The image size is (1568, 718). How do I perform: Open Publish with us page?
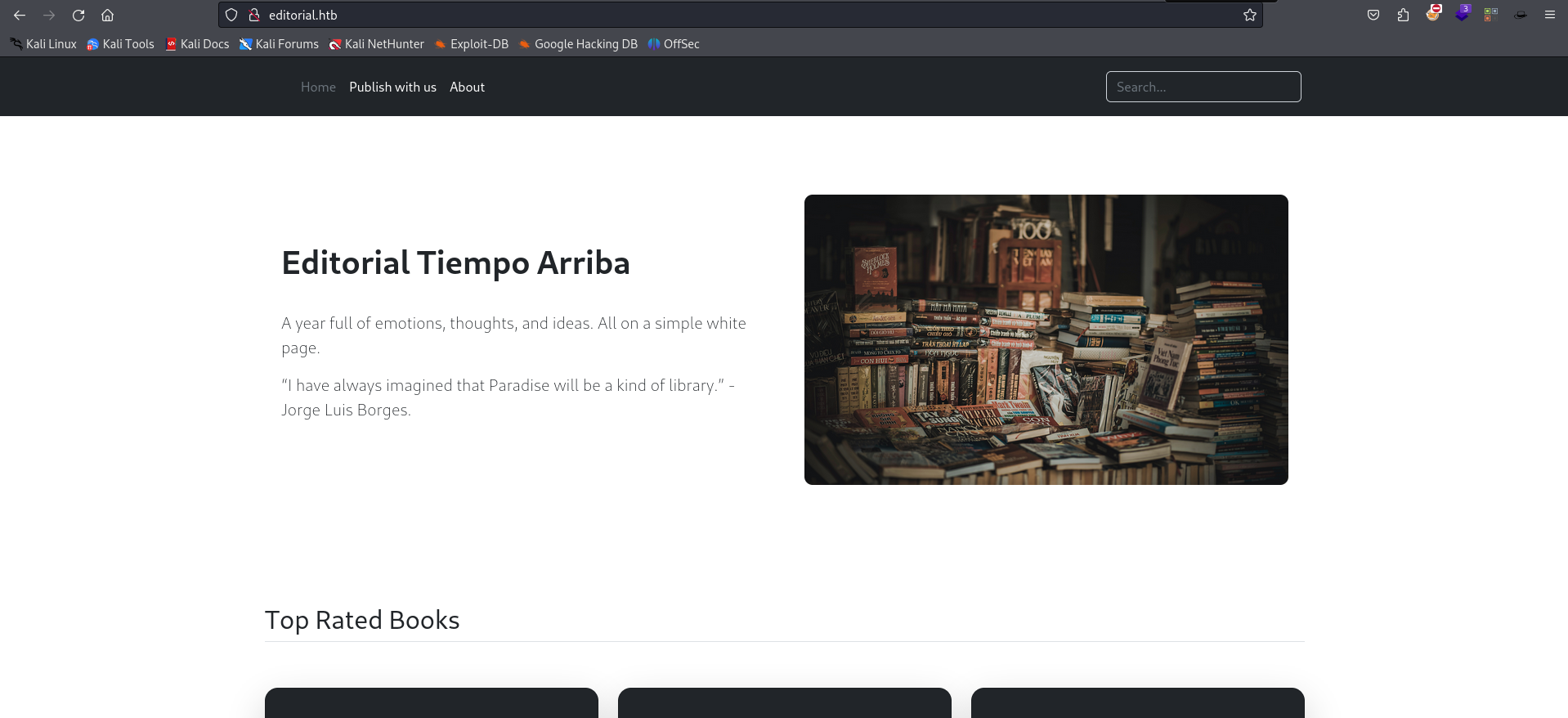392,87
